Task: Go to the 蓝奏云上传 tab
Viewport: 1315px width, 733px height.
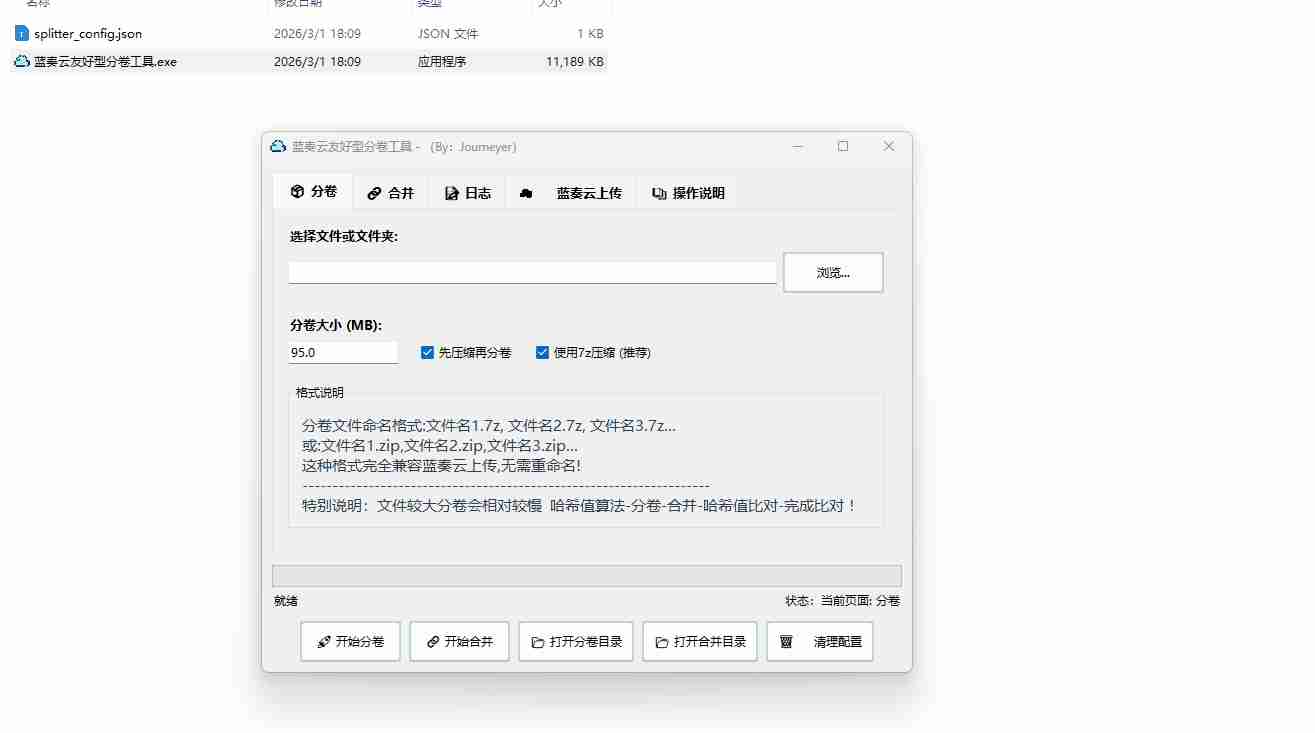Action: click(588, 193)
